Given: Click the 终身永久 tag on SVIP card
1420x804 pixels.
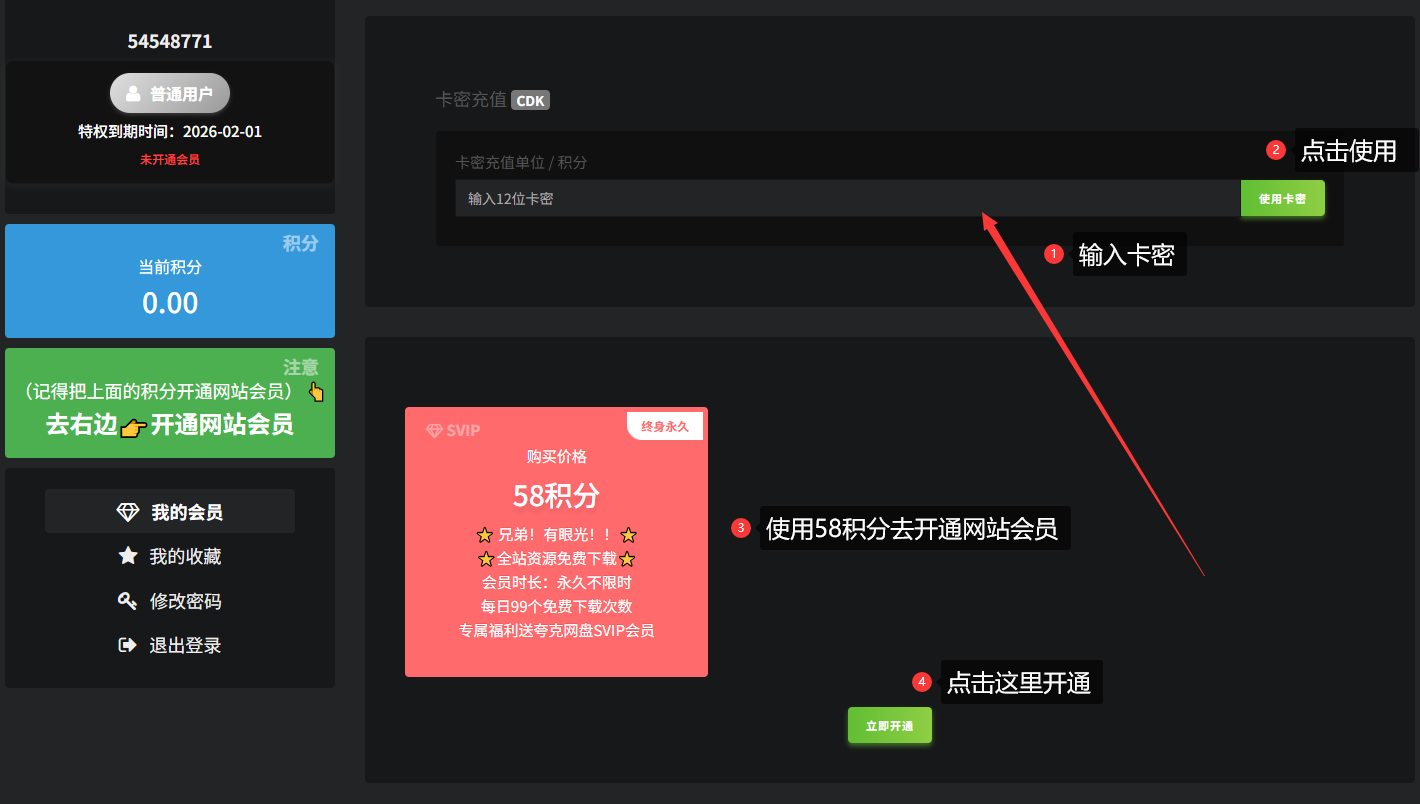Looking at the screenshot, I should coord(665,427).
